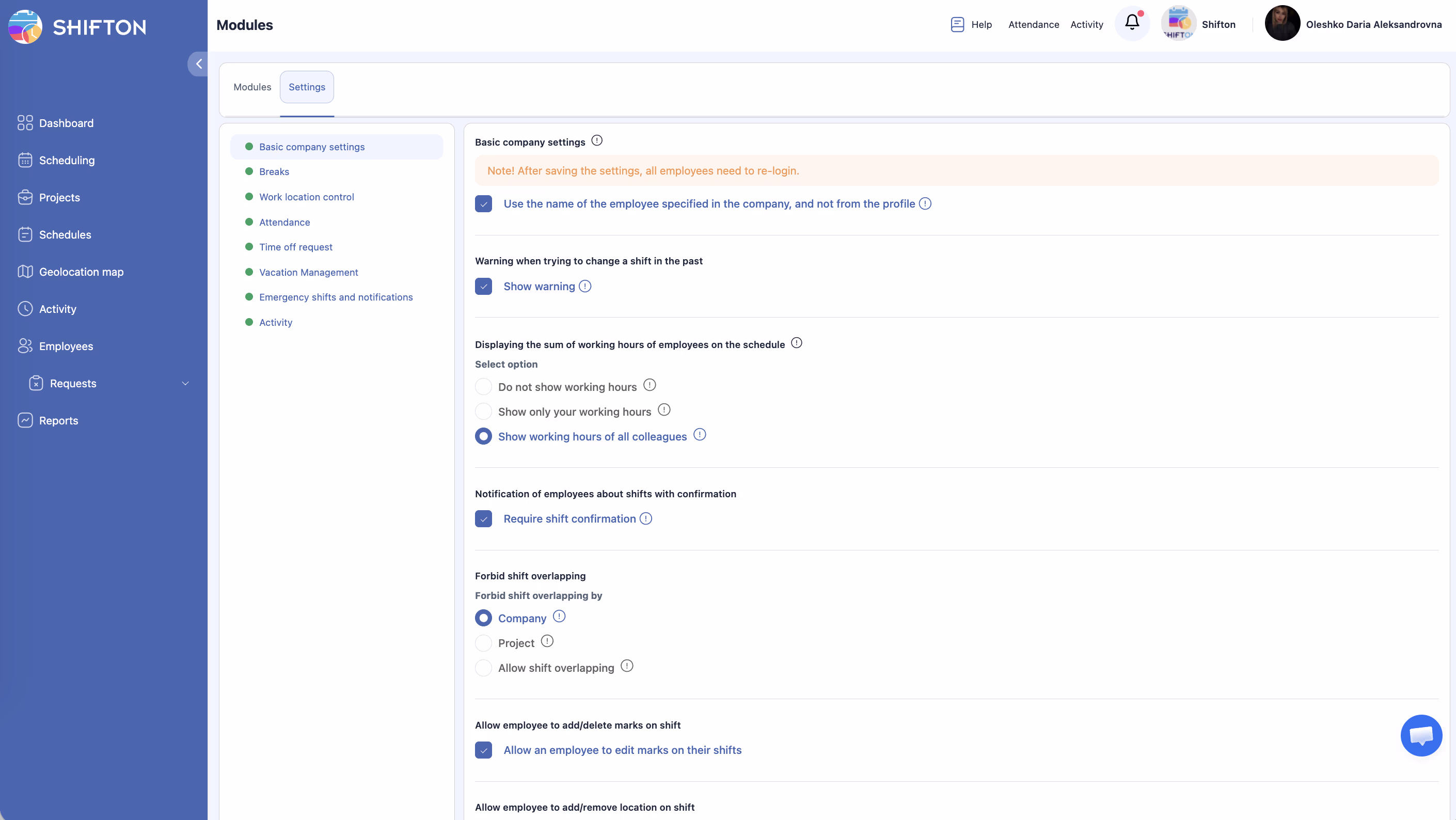1456x820 pixels.
Task: Click the live chat support bubble
Action: tap(1421, 735)
